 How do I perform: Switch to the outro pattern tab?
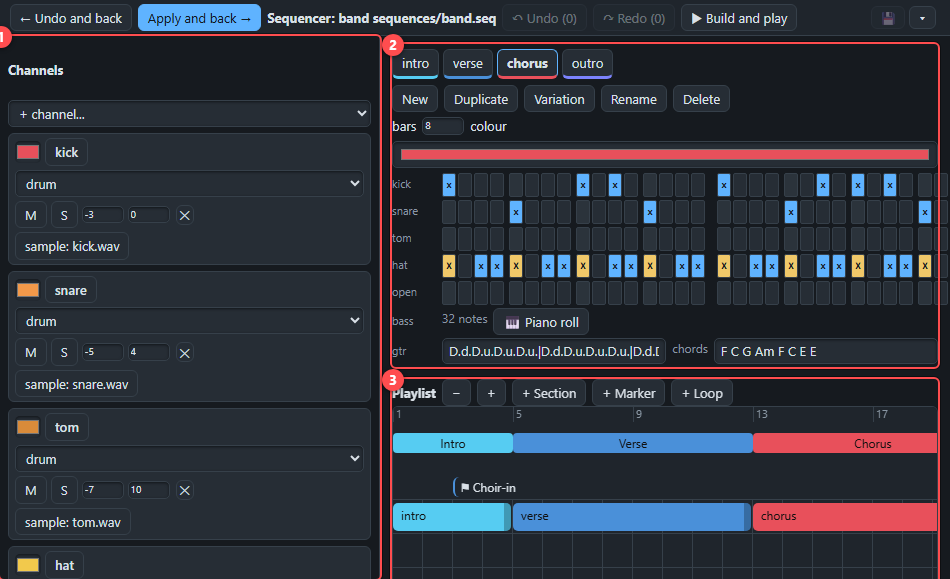tap(587, 64)
